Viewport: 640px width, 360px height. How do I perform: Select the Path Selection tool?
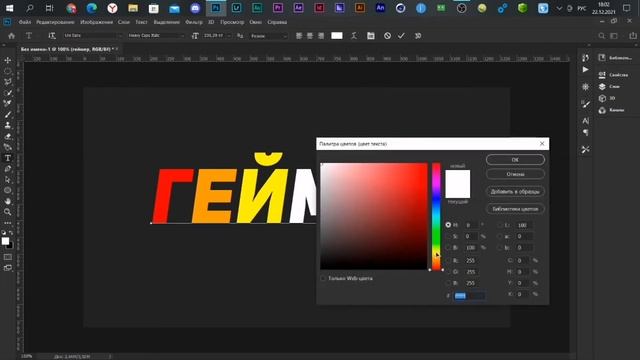point(7,180)
